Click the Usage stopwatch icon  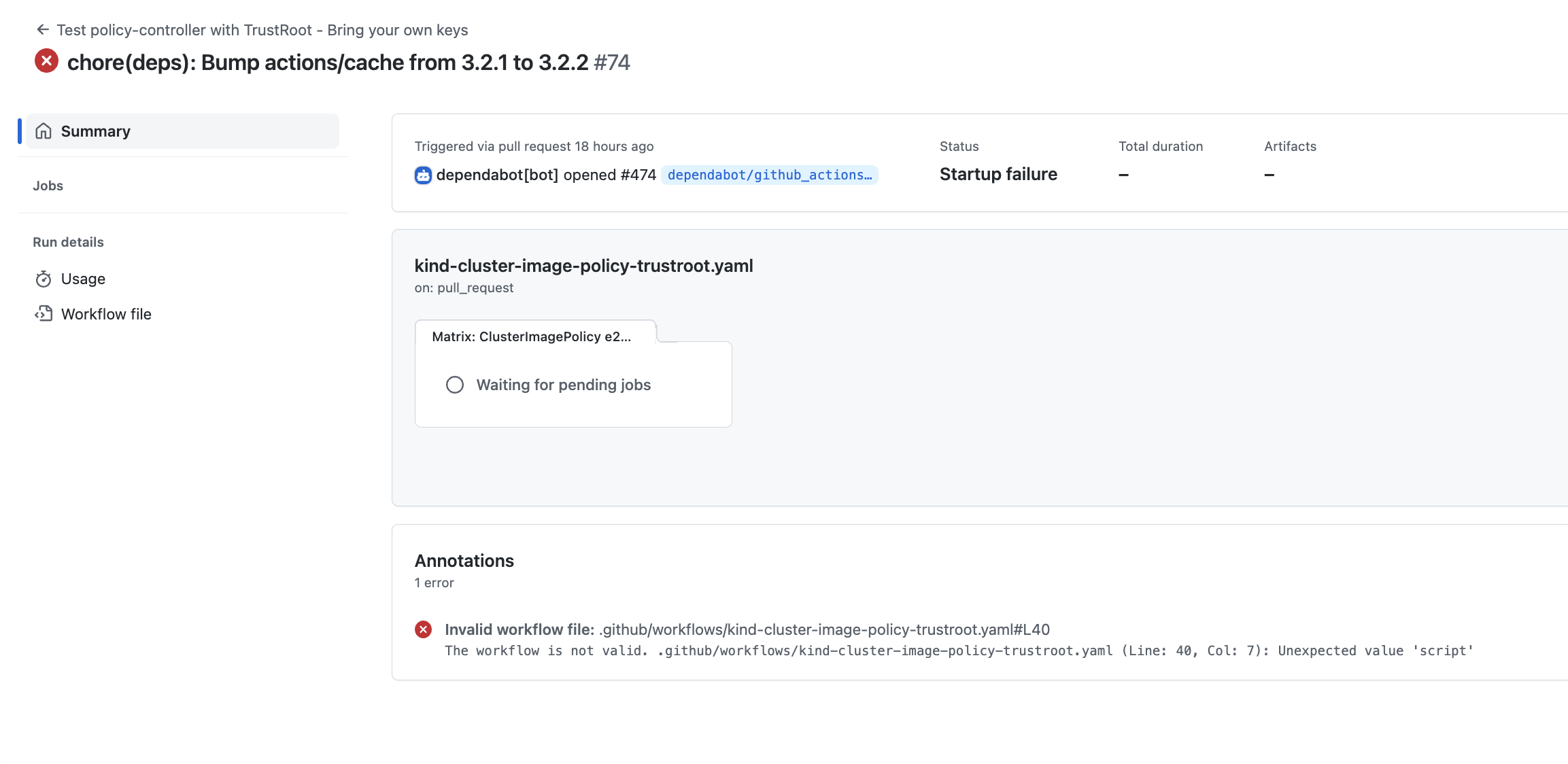pos(44,279)
